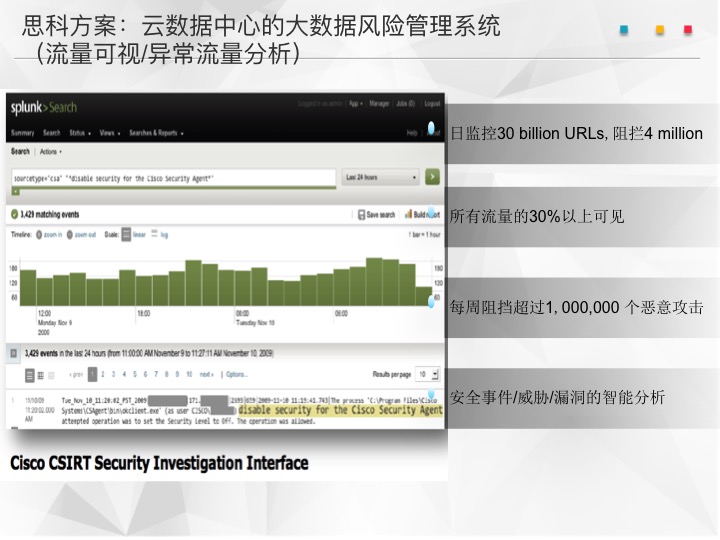
Task: Open the App dropdown menu
Action: click(x=355, y=104)
